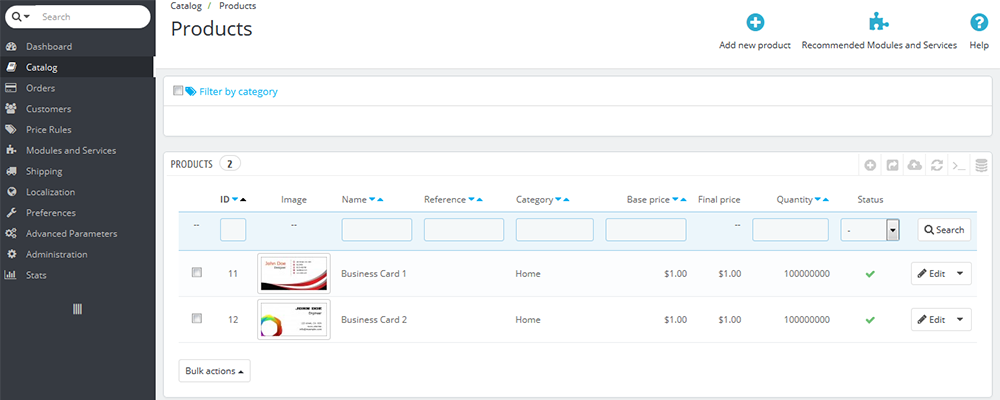Viewport: 1000px width, 400px height.
Task: Sort Category column descending arrow
Action: (x=558, y=200)
